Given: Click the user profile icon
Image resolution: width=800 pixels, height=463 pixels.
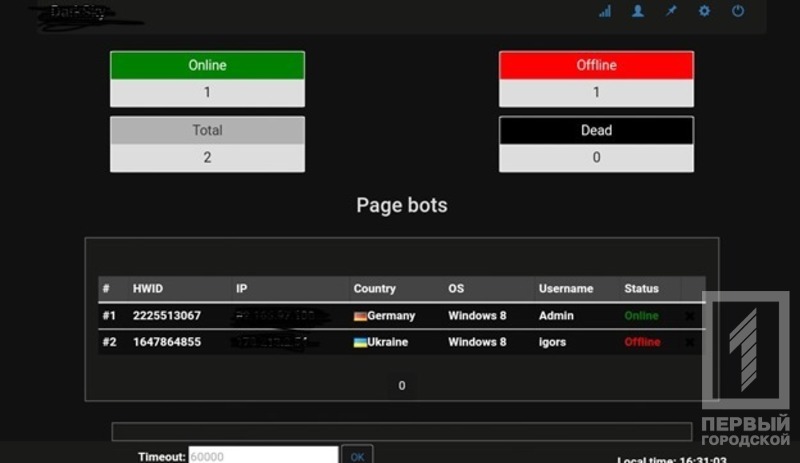Looking at the screenshot, I should 638,12.
